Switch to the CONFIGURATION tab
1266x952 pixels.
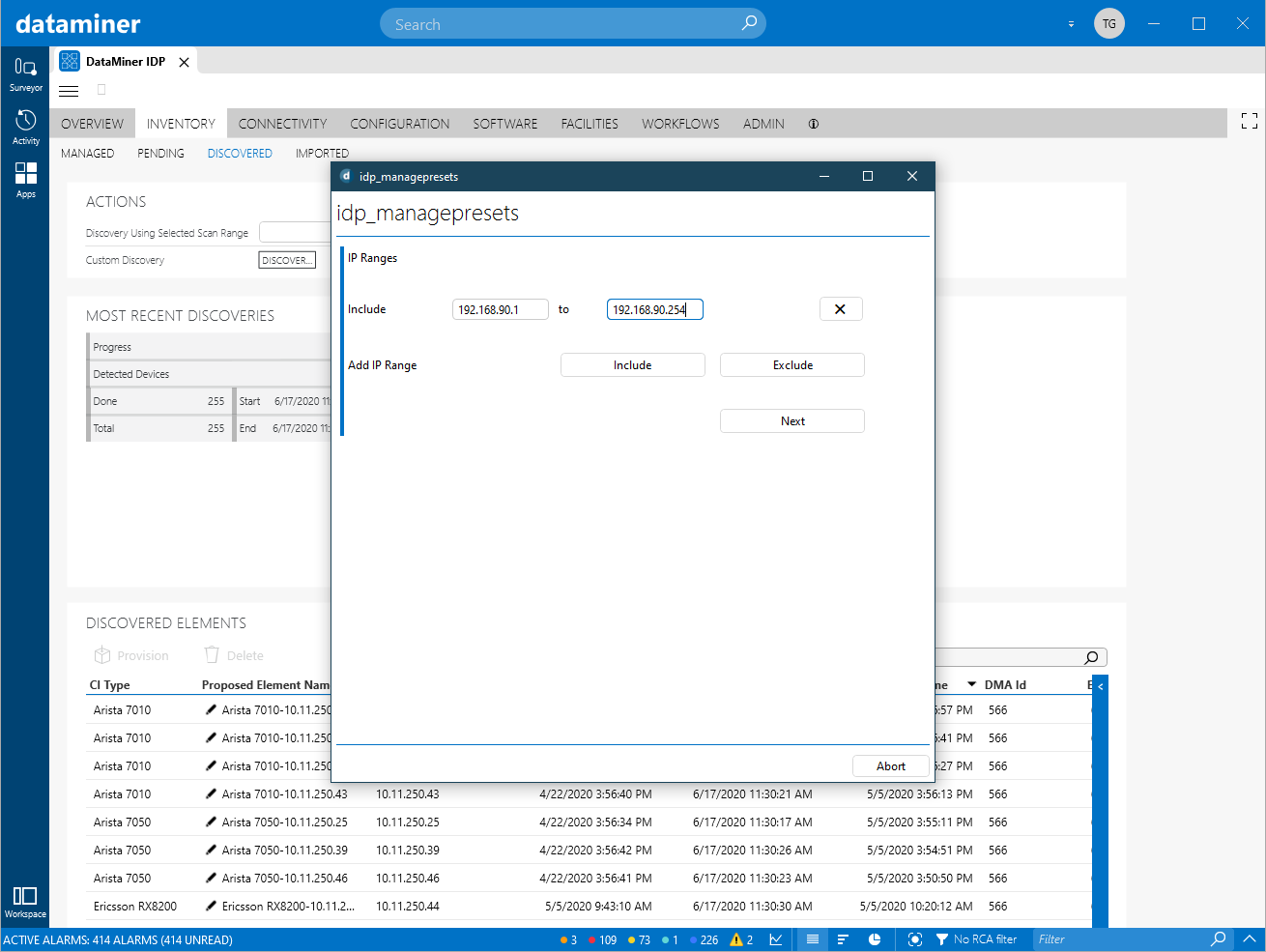[x=400, y=124]
